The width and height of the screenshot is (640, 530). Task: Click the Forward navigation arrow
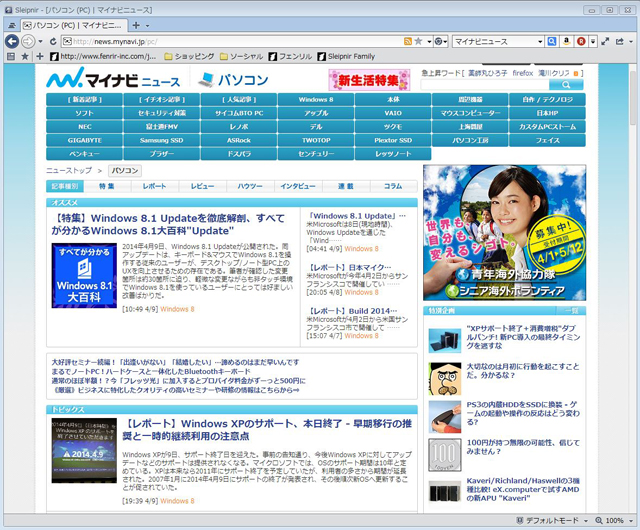(28, 41)
